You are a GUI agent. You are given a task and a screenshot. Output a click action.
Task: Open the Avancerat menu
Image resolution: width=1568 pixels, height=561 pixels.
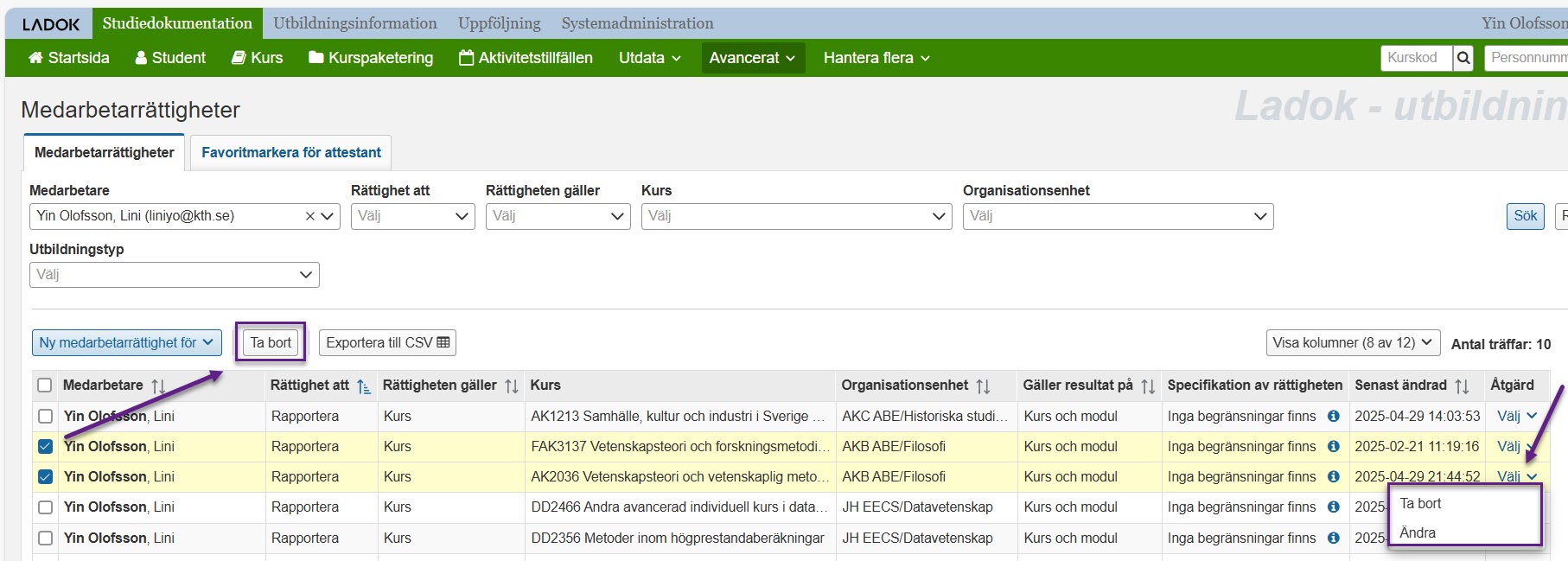753,58
